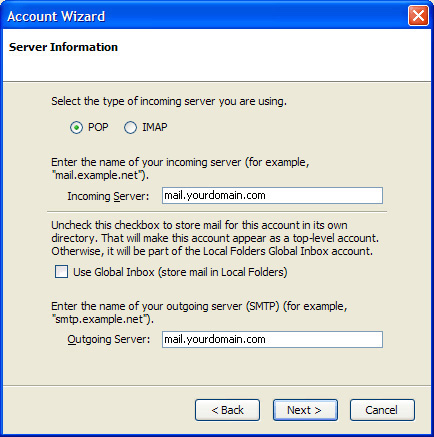Image resolution: width=434 pixels, height=437 pixels.
Task: Click the "Uncheck this checkbox" explanation paragraph
Action: (215, 238)
